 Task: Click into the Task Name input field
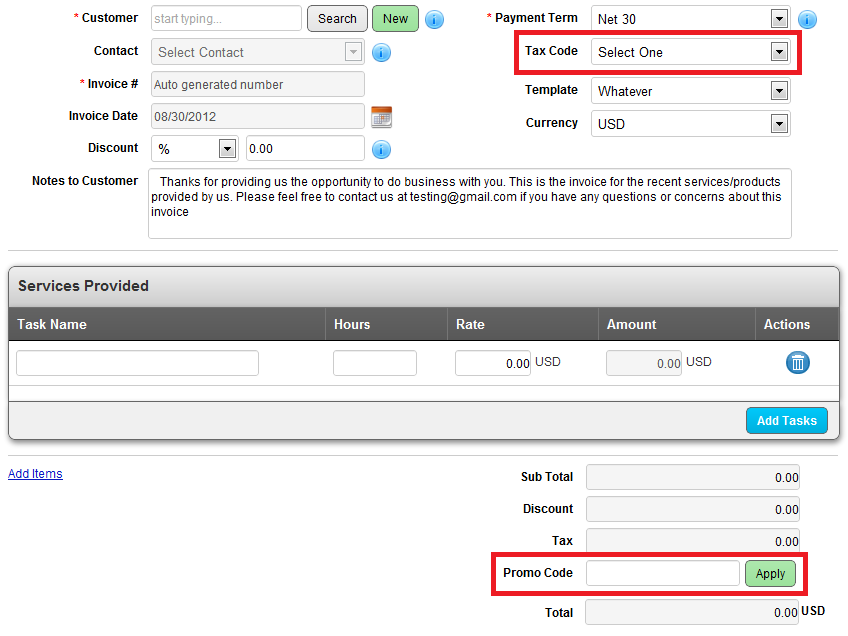point(137,363)
